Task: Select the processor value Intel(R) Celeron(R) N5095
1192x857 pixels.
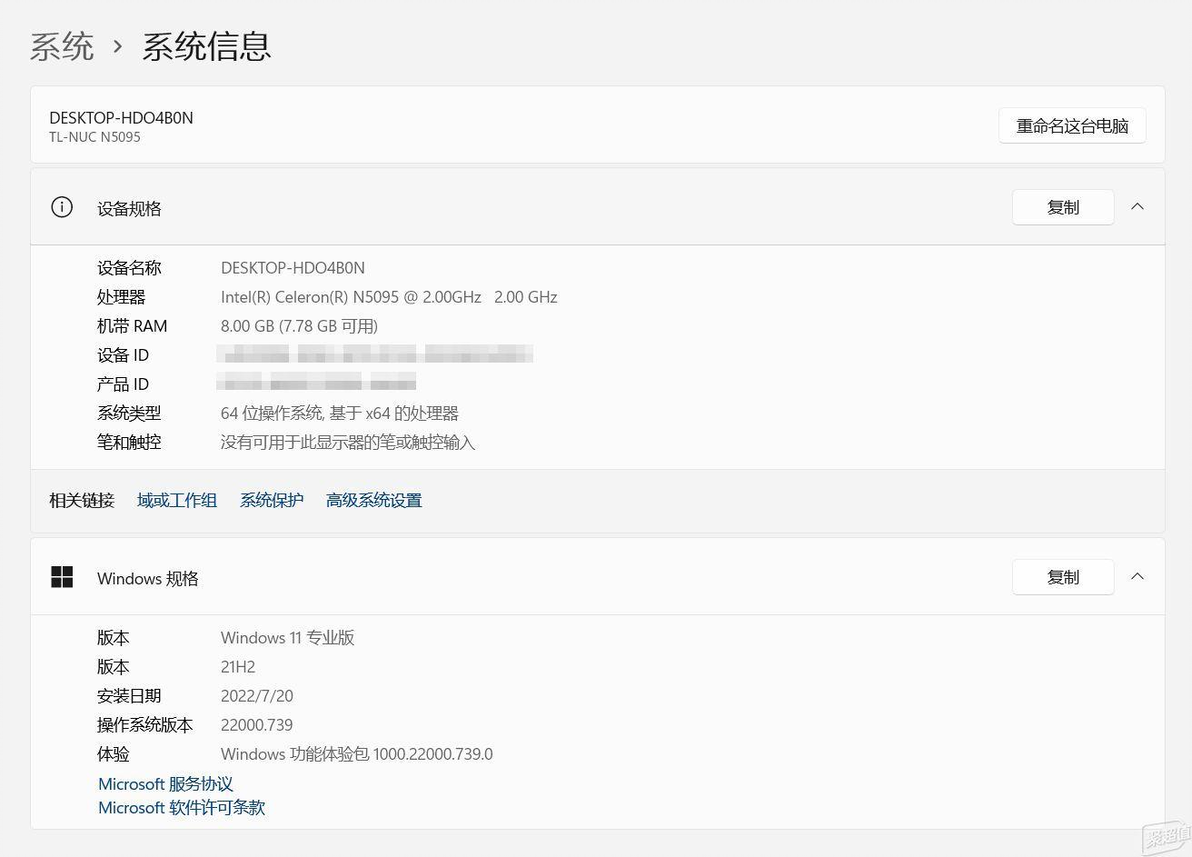Action: (x=388, y=297)
